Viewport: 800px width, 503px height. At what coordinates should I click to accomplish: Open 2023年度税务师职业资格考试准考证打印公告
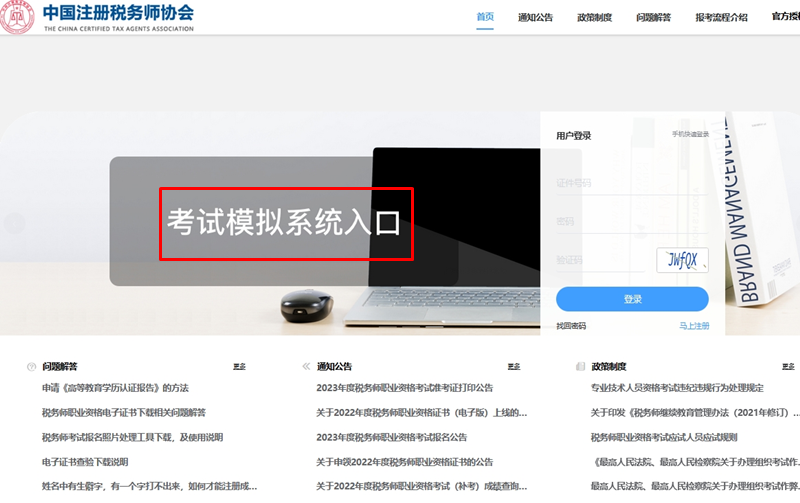click(x=405, y=388)
